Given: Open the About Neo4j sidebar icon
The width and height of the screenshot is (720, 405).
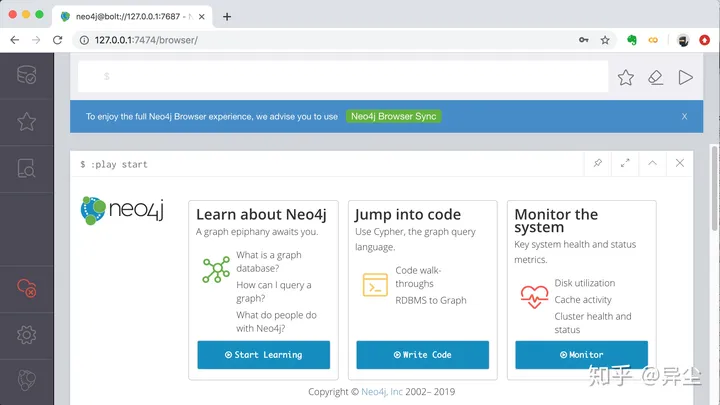Looking at the screenshot, I should 27,381.
